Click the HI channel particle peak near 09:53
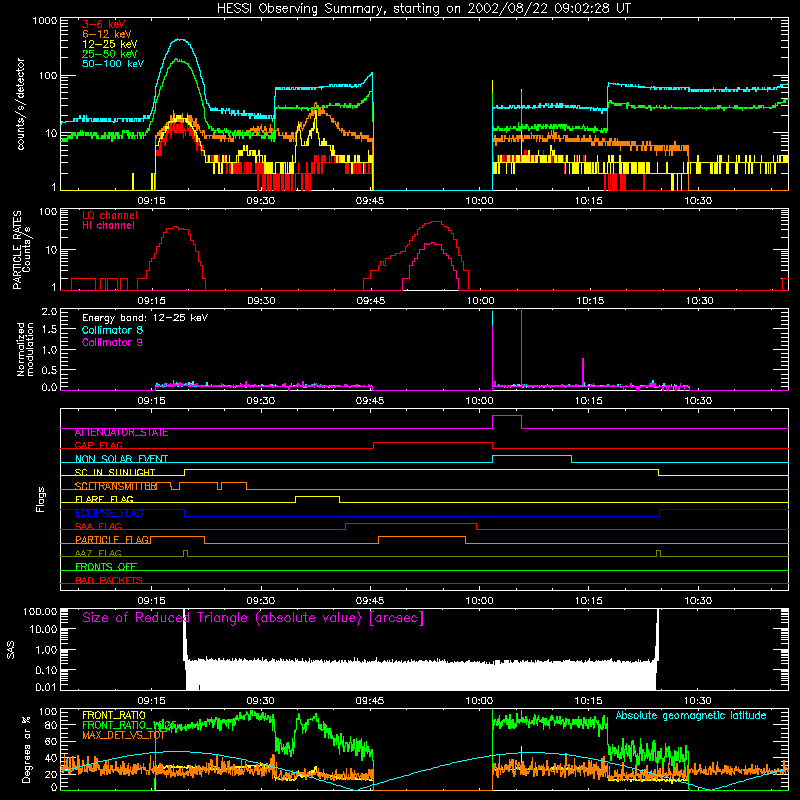Viewport: 800px width, 800px height. [433, 243]
